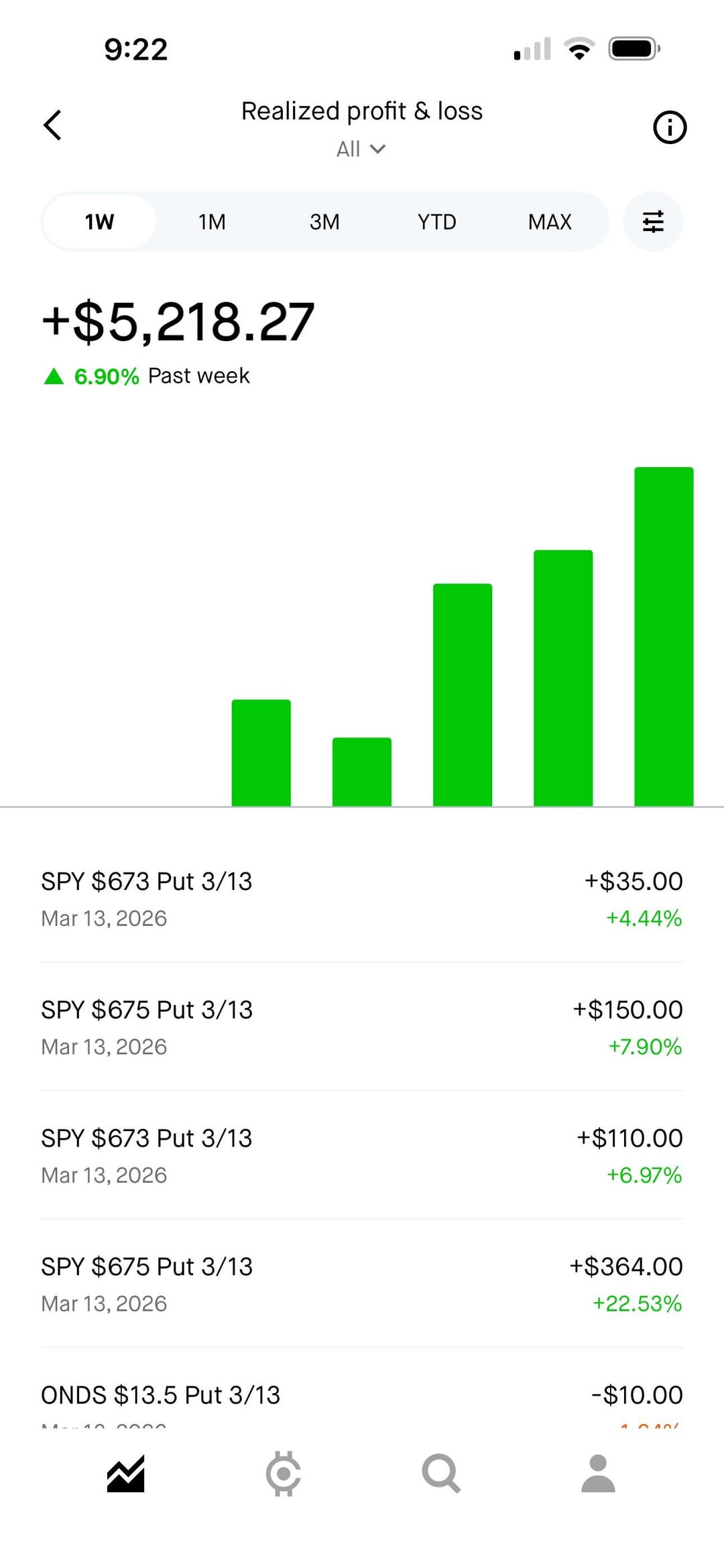Viewport: 724px width, 1568px height.
Task: Tap the tallest rightmost green bar
Action: point(664,637)
